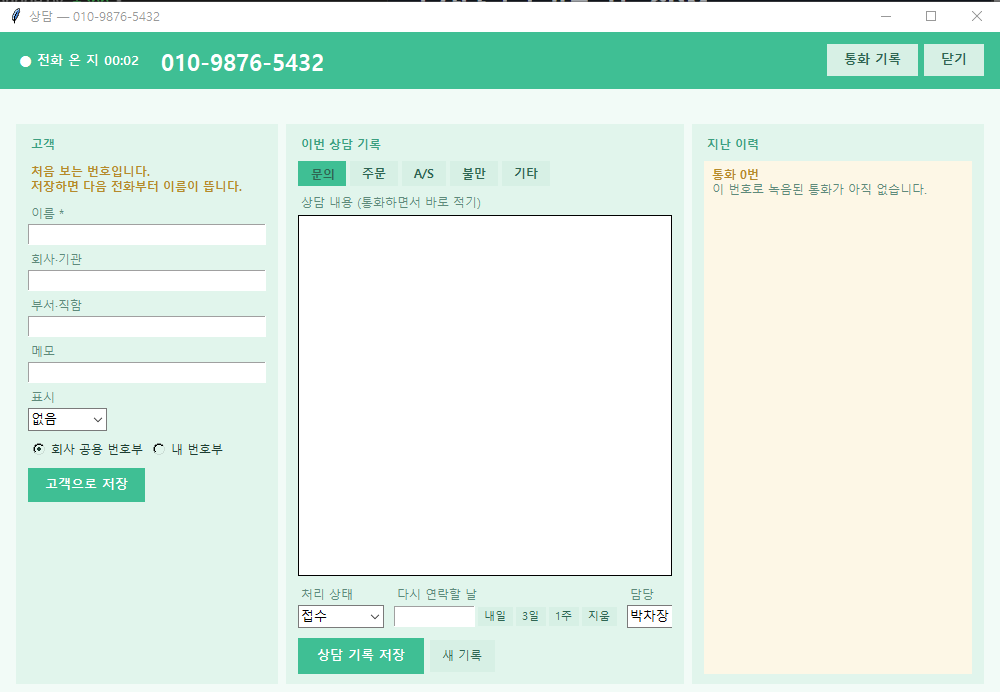Click the 새 기록 button
1000x692 pixels.
coord(462,656)
